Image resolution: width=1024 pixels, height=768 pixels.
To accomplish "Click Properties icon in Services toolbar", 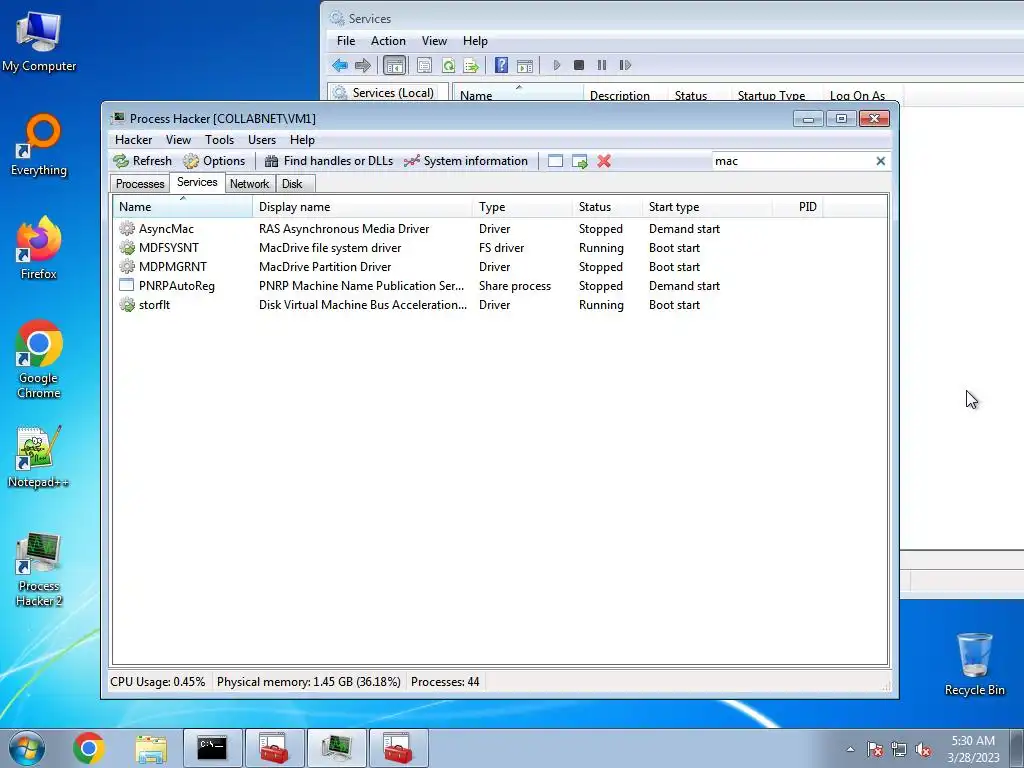I will [x=424, y=65].
